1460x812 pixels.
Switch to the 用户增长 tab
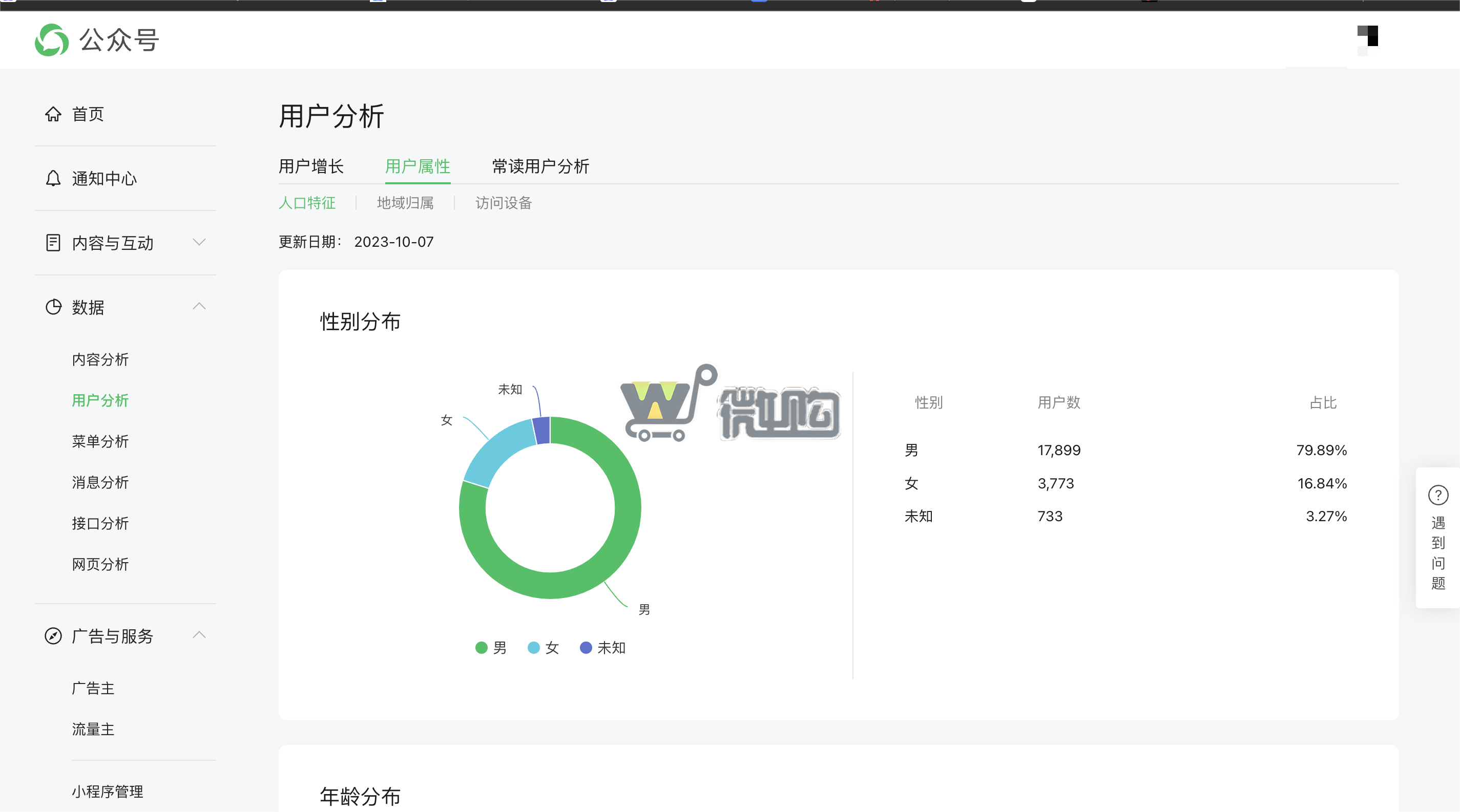311,166
